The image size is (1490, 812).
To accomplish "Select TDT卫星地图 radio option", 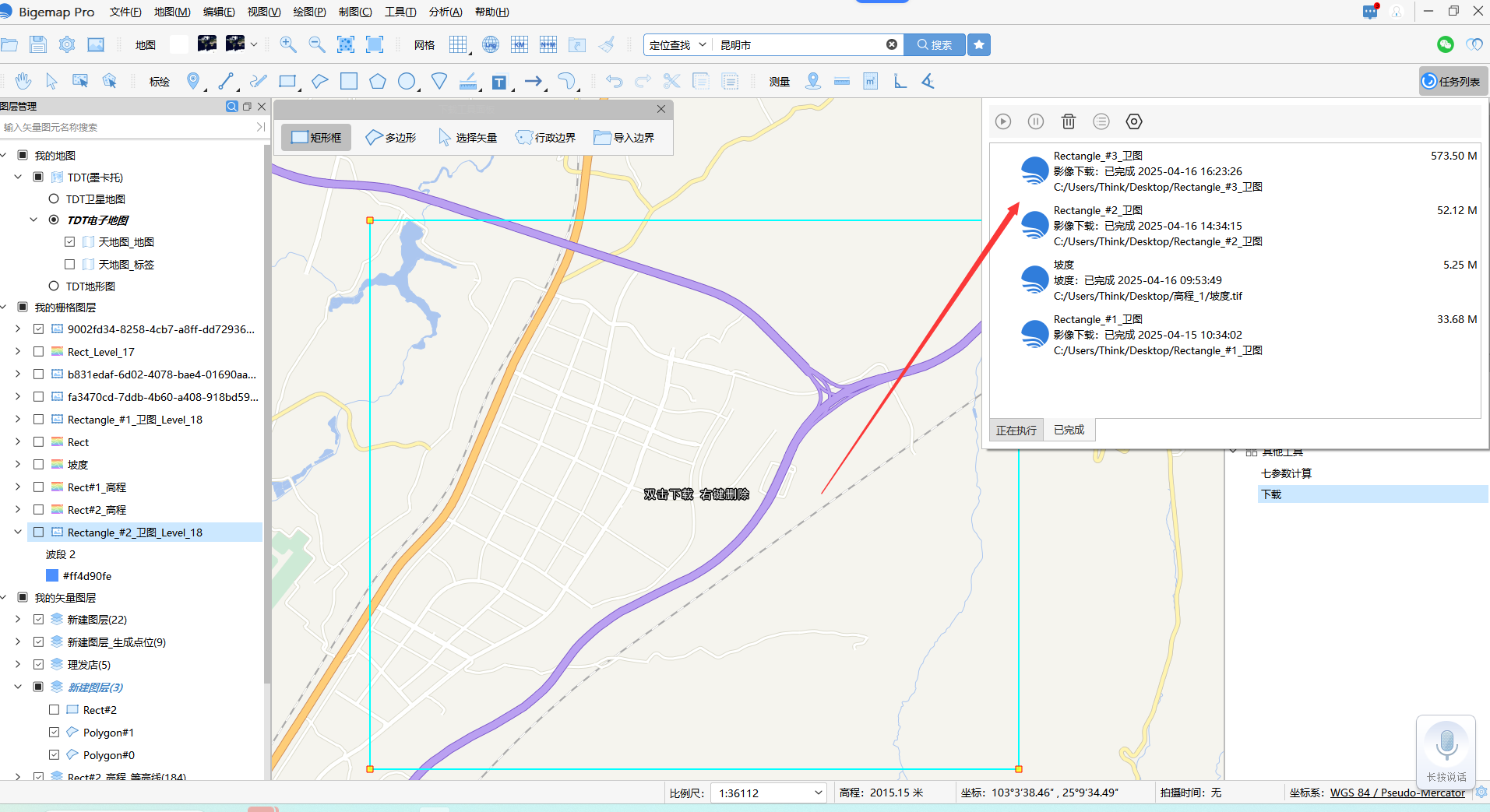I will (54, 199).
